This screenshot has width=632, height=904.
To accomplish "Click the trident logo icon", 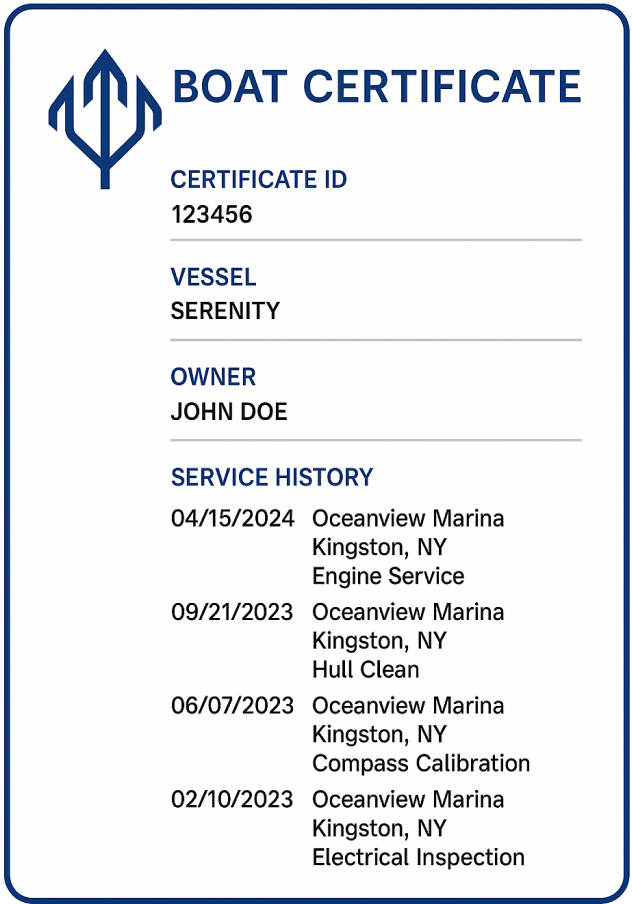I will pyautogui.click(x=104, y=118).
